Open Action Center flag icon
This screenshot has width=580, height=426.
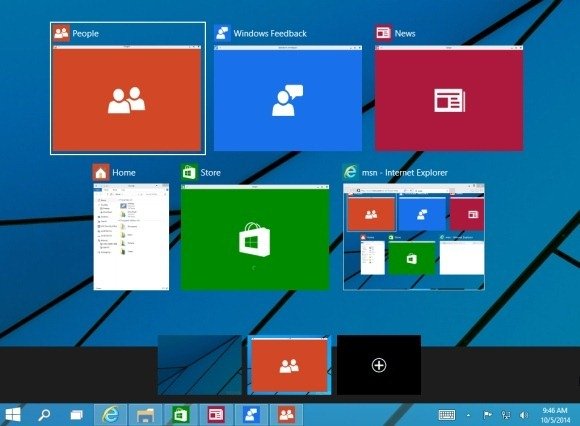(488, 415)
